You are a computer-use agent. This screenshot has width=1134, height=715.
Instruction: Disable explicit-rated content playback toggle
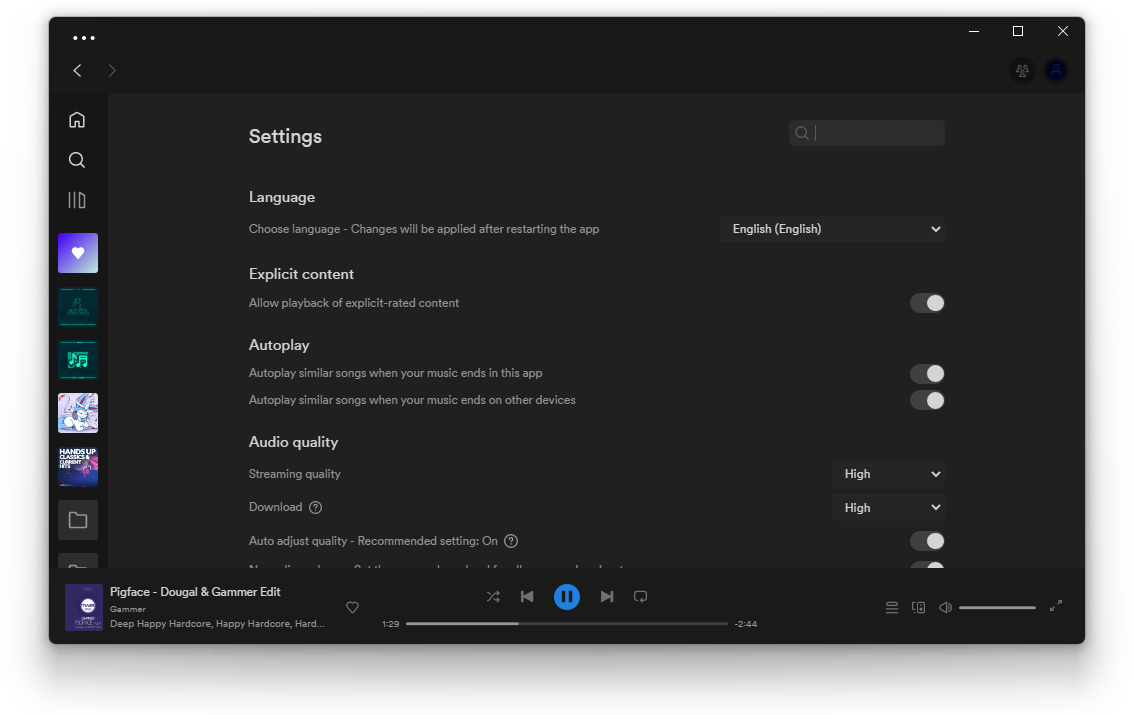927,303
